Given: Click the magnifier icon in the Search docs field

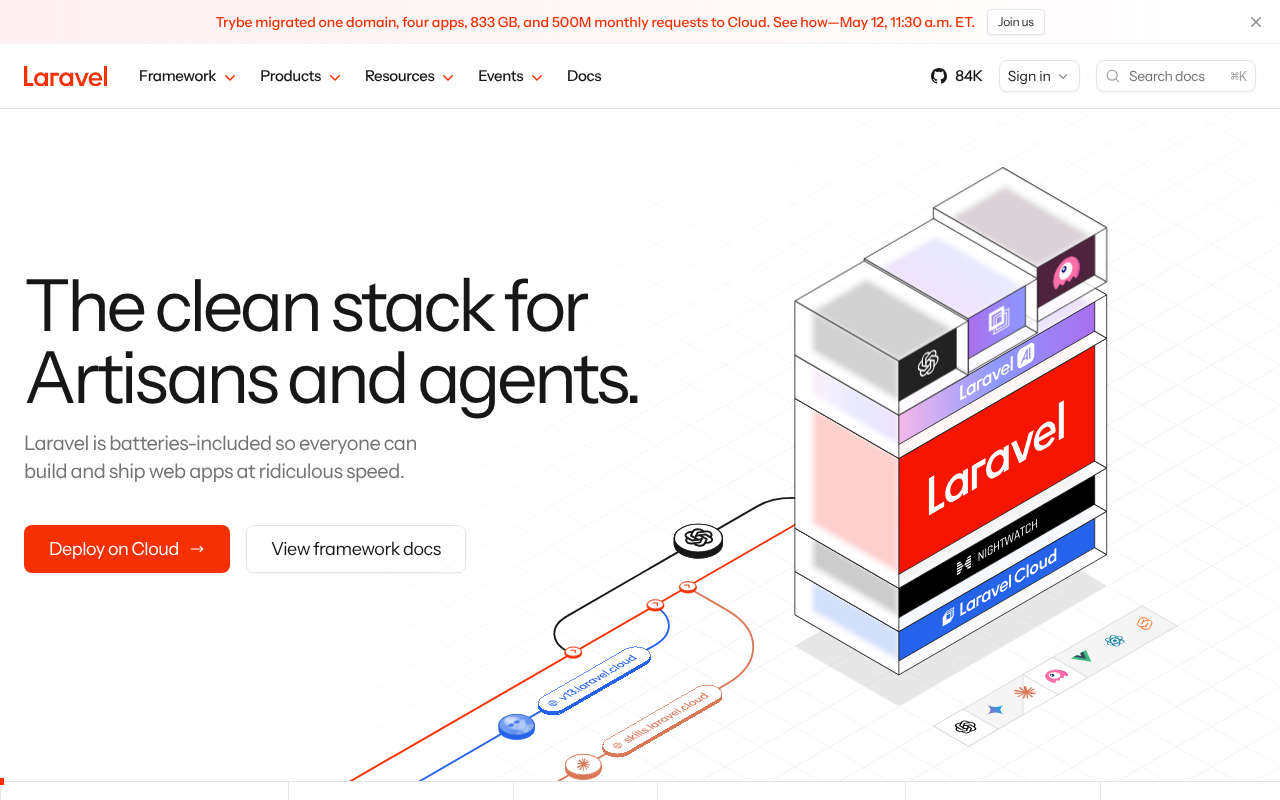Looking at the screenshot, I should tap(1113, 76).
